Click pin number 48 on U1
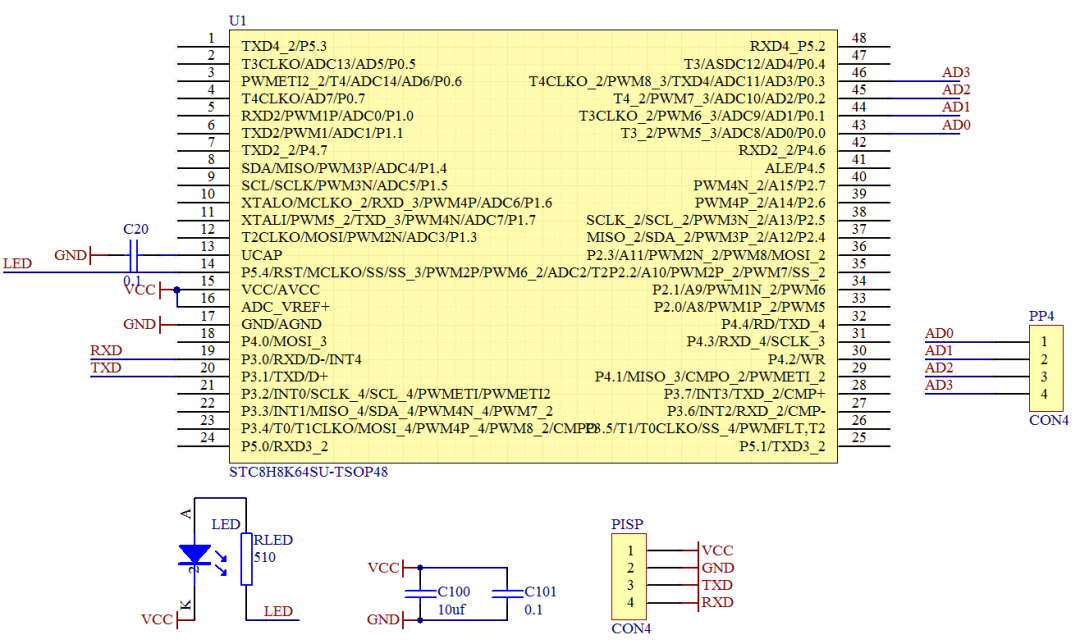 tap(859, 38)
